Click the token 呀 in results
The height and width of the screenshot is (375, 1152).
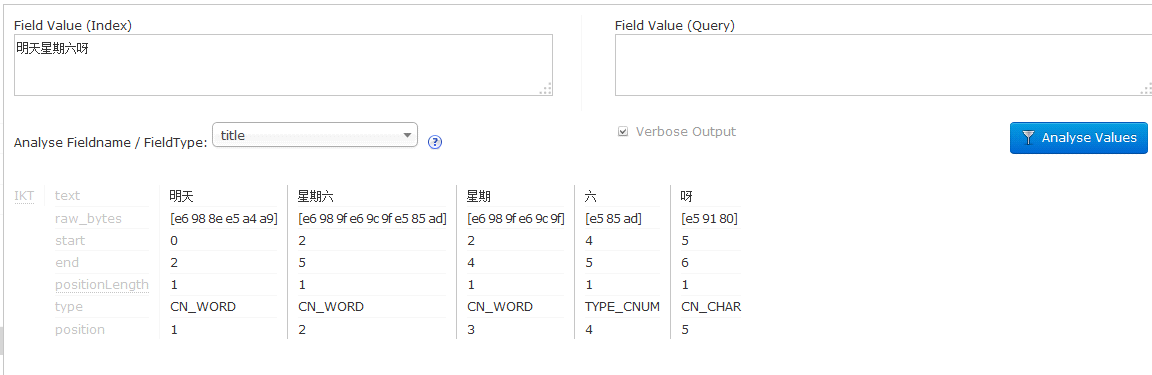pos(687,196)
